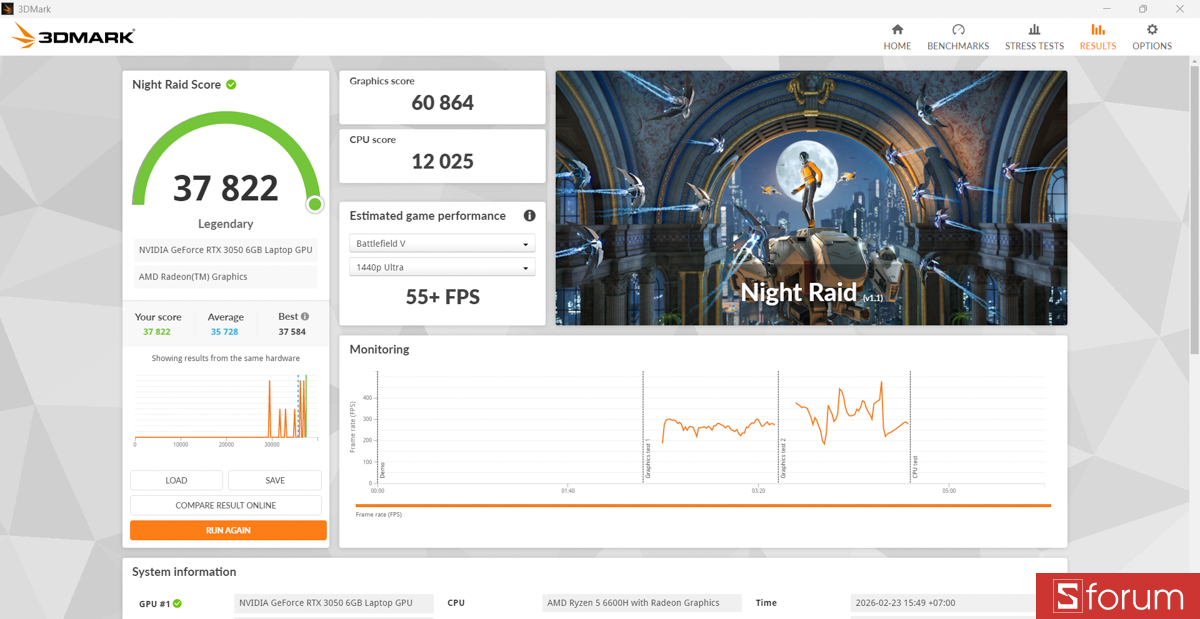Open the Battlefield V game dropdown
Viewport: 1200px width, 619px height.
pyautogui.click(x=441, y=242)
